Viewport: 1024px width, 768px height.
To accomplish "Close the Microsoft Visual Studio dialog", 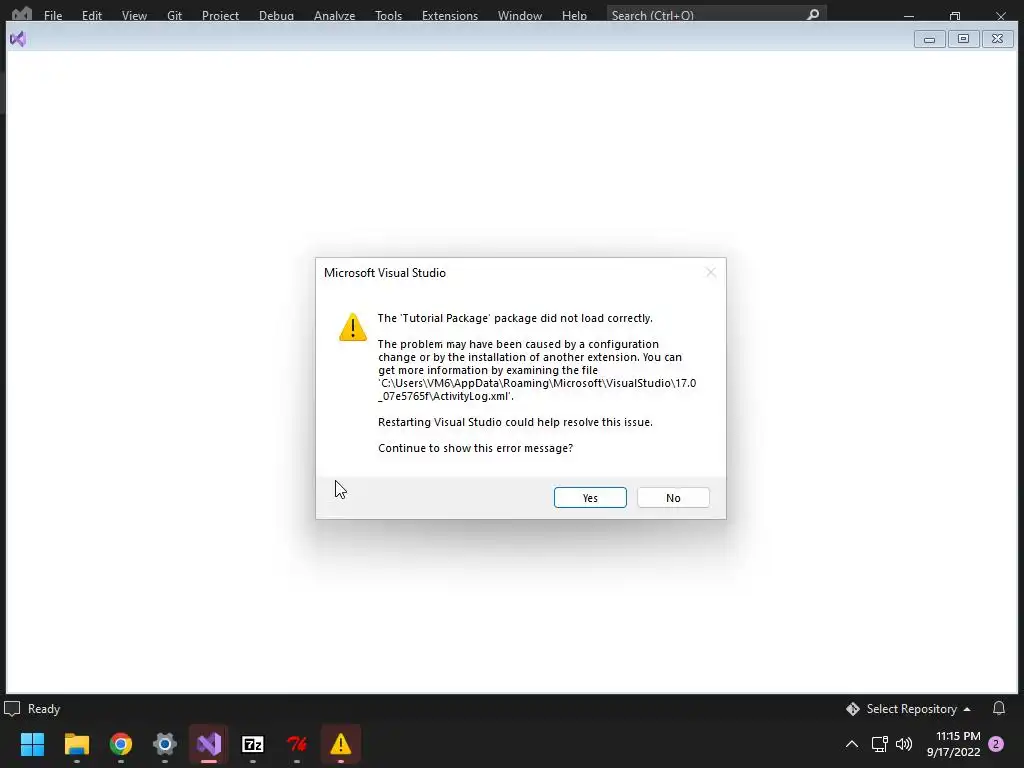I will pos(711,272).
